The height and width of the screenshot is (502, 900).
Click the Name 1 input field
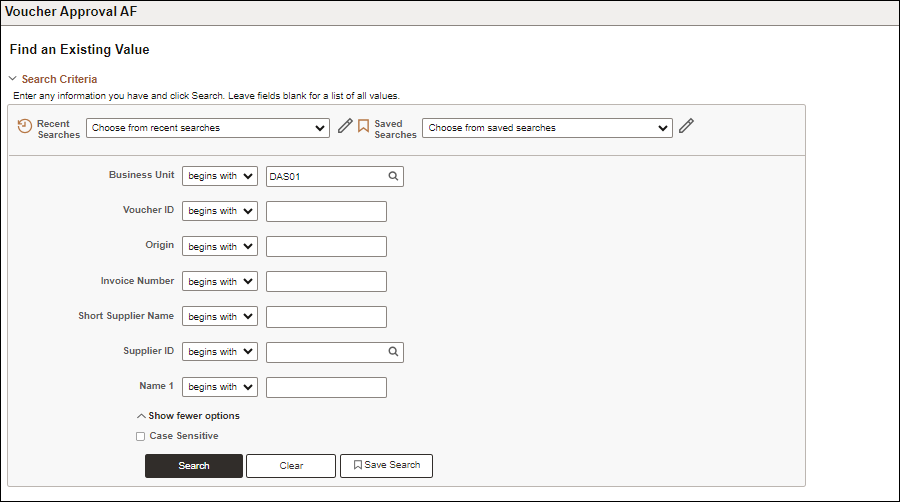327,387
